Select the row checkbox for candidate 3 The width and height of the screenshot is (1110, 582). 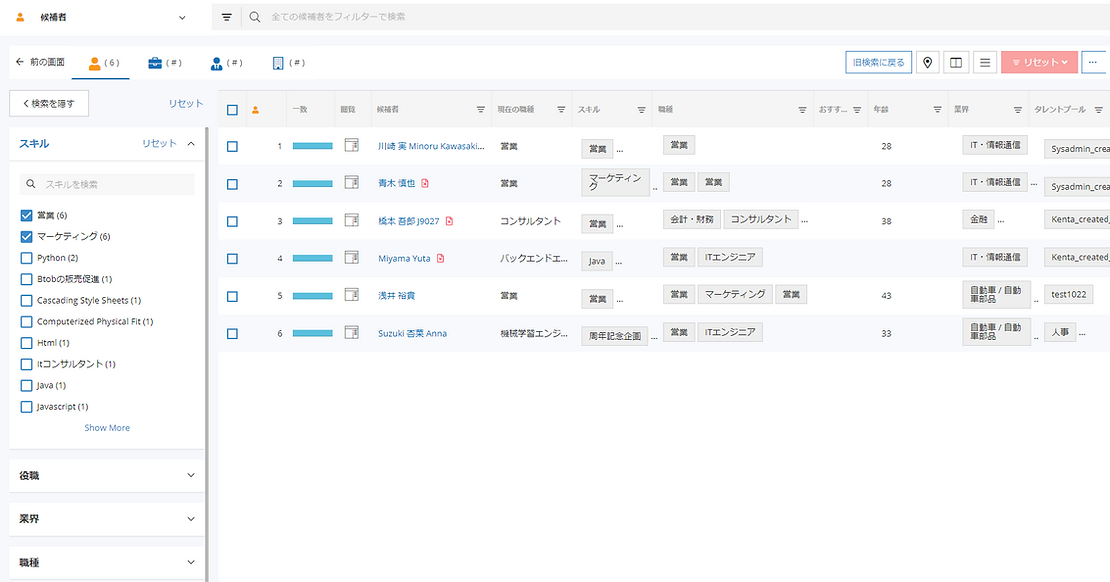pos(232,221)
